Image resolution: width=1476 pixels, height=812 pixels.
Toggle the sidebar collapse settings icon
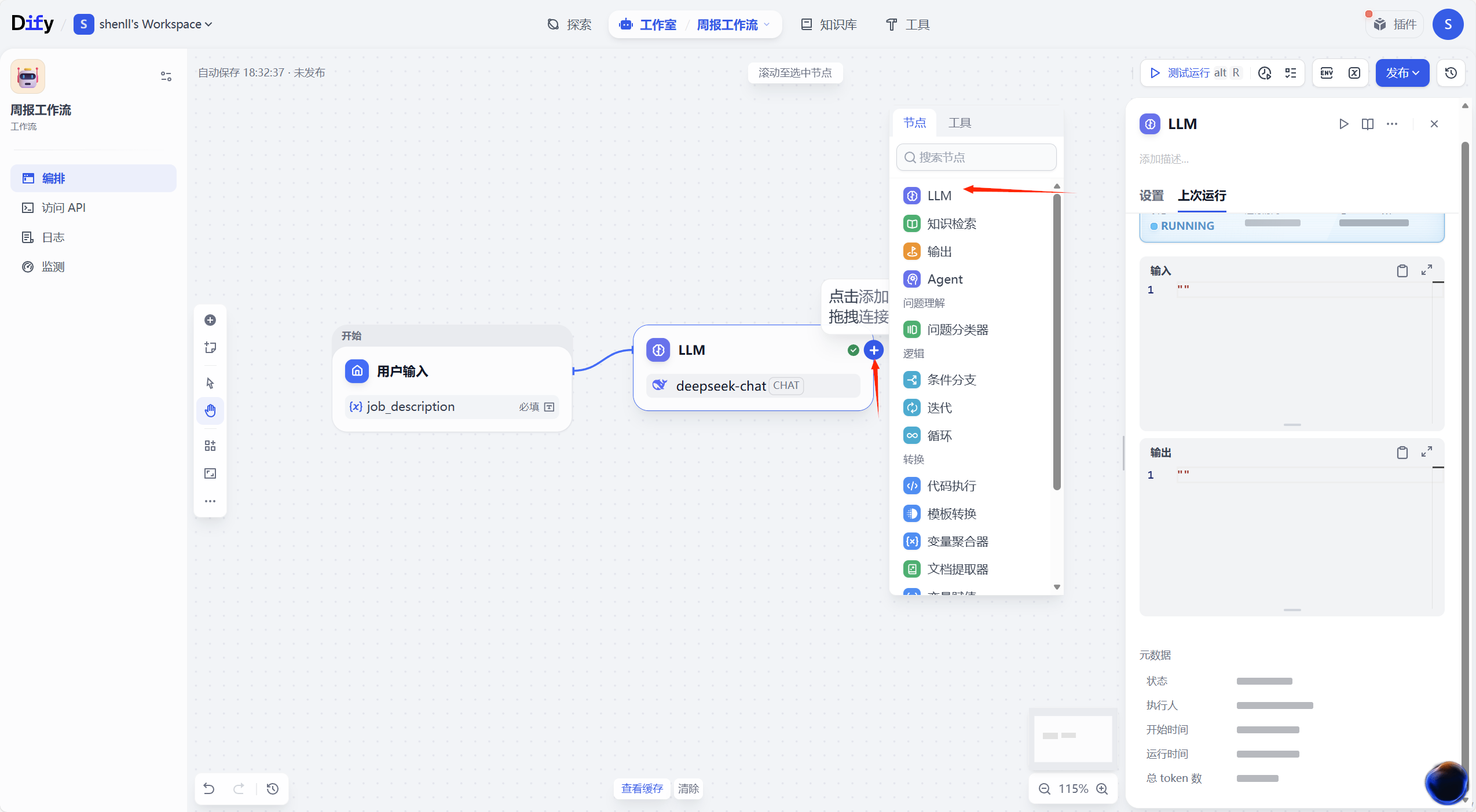tap(166, 76)
